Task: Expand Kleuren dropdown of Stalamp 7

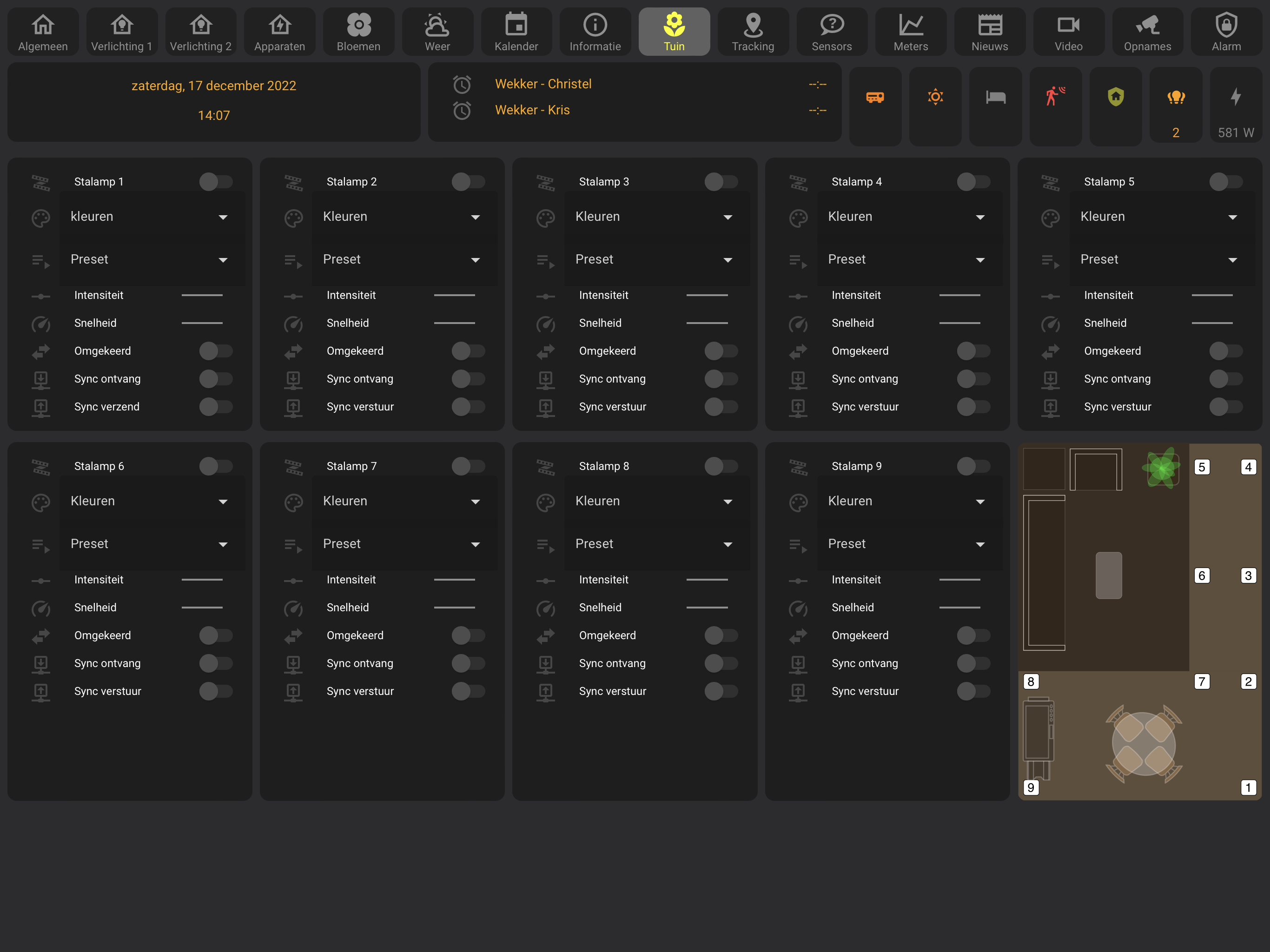Action: (405, 501)
